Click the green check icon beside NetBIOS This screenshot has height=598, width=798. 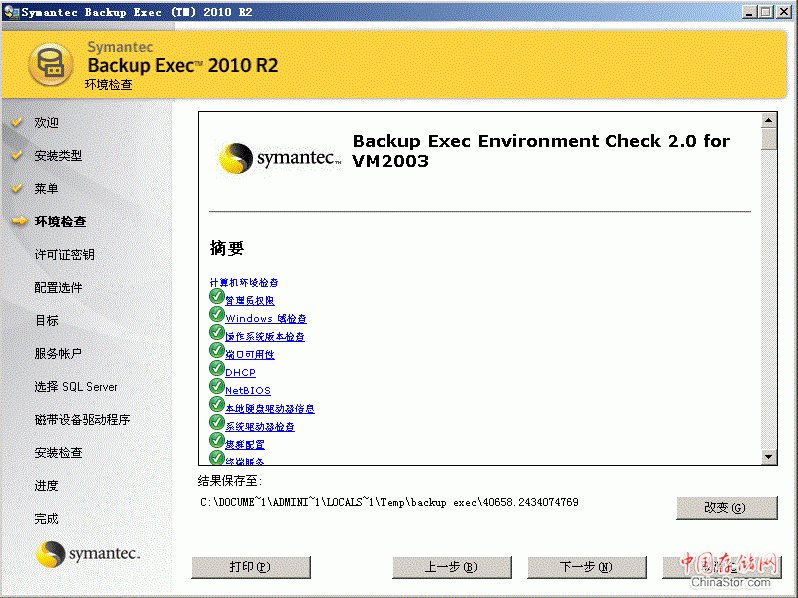tap(217, 387)
